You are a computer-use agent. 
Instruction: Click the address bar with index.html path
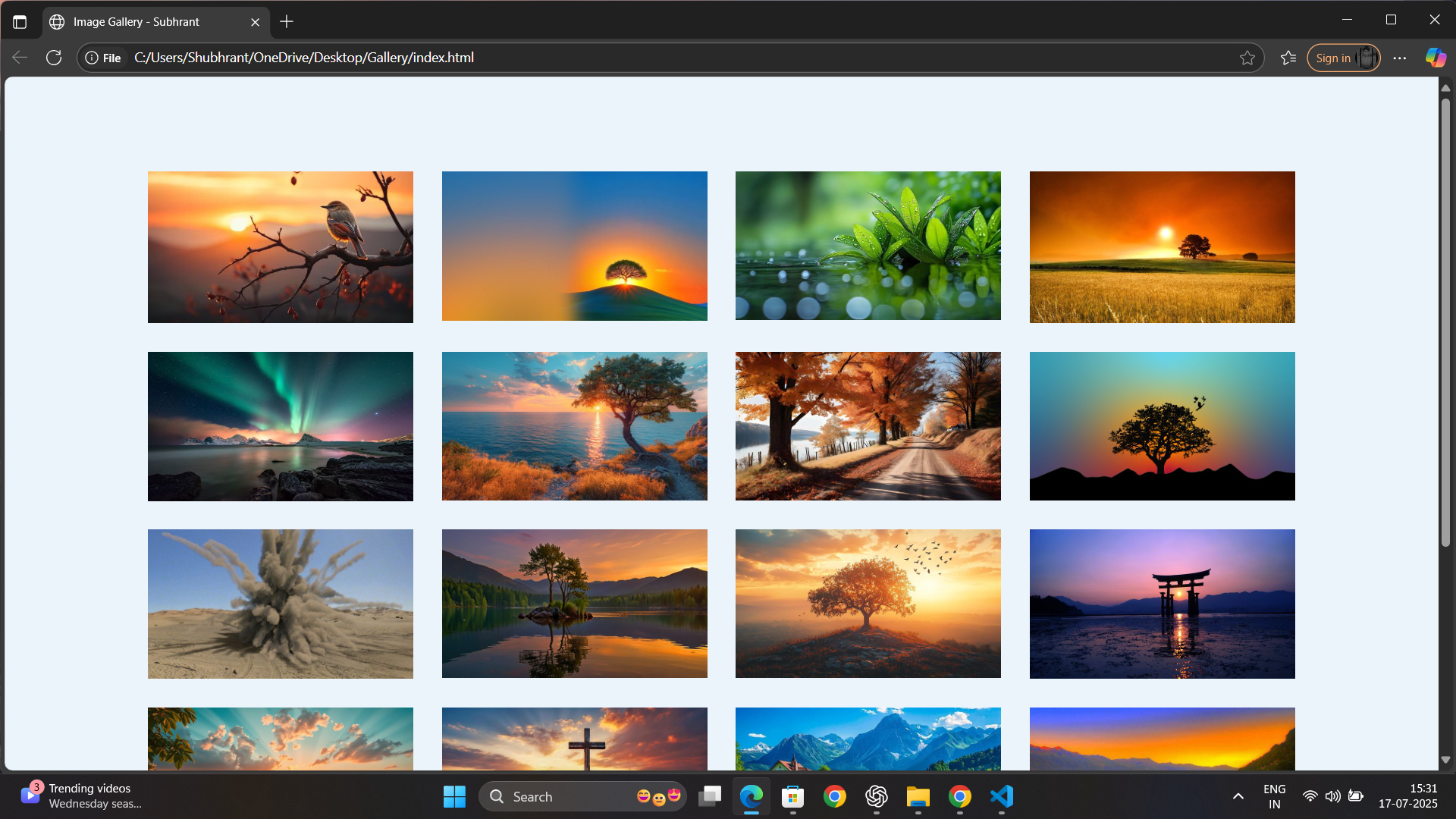pos(607,58)
